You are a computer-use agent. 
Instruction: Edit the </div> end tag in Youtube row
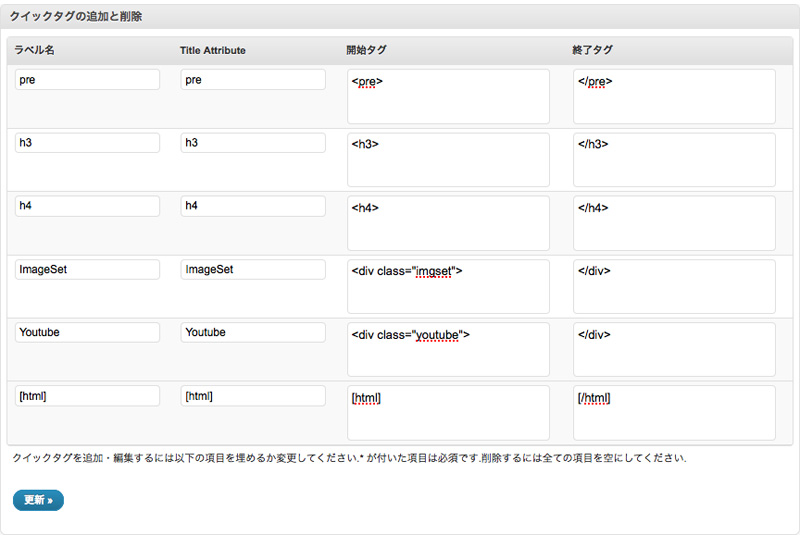click(x=674, y=350)
